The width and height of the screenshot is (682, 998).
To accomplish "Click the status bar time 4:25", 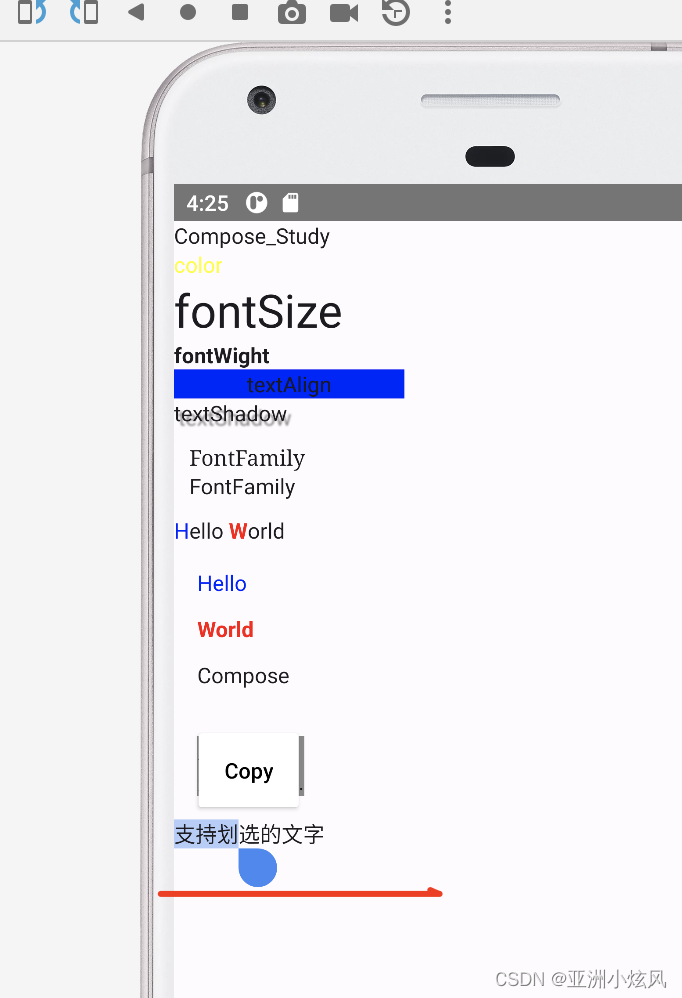I will point(207,204).
